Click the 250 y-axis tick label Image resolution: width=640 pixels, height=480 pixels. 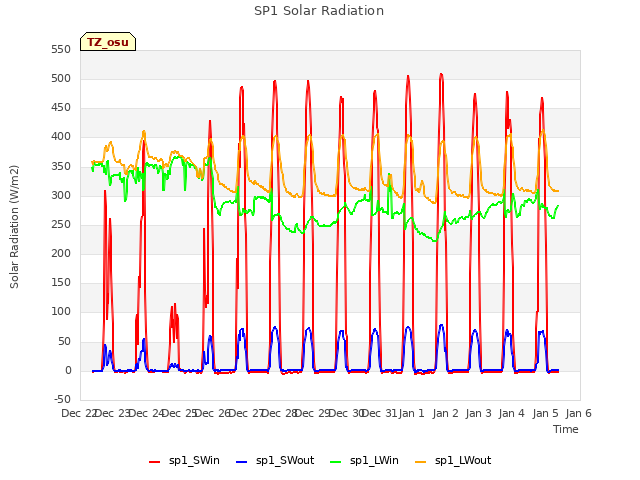[61, 224]
